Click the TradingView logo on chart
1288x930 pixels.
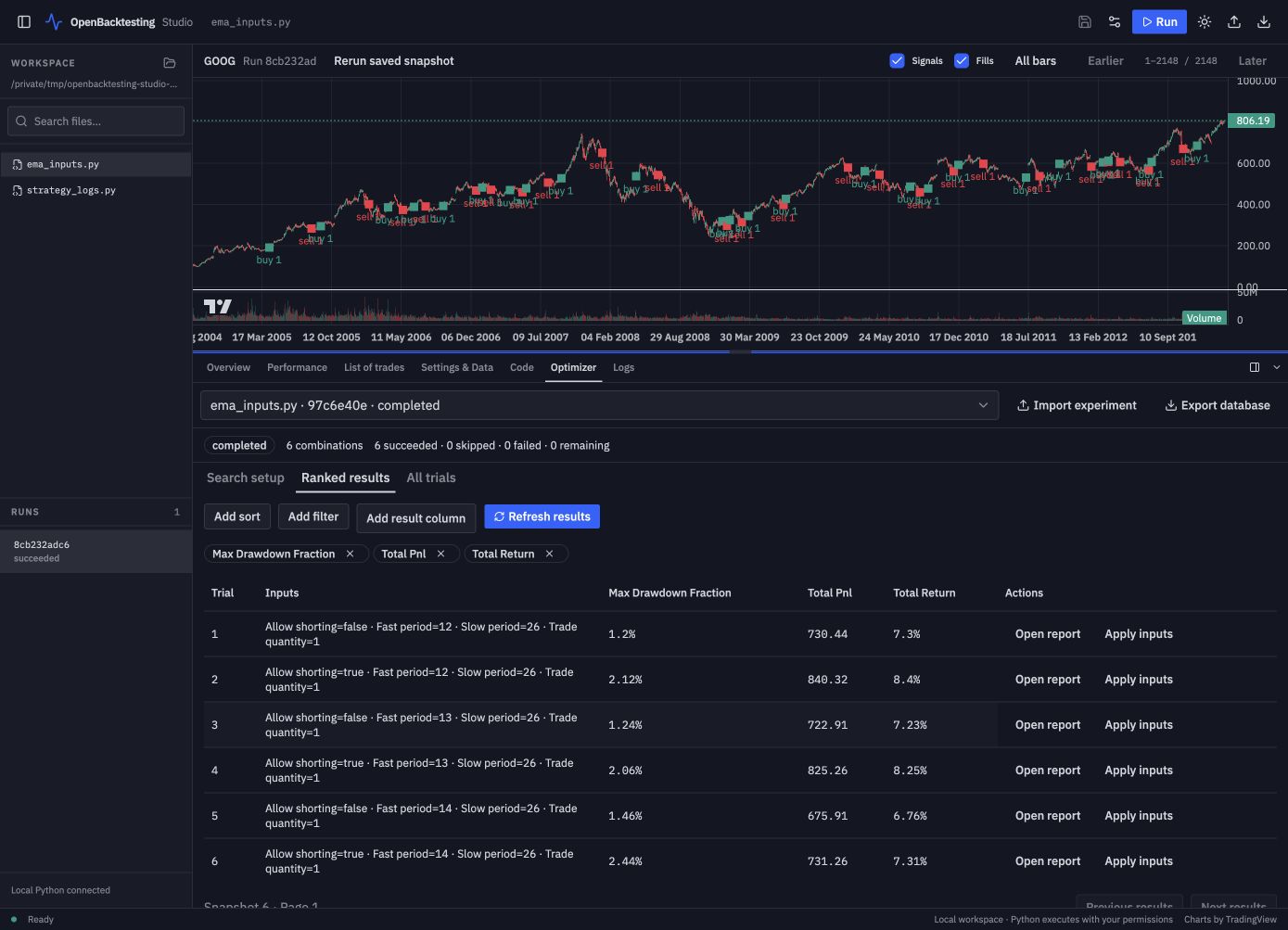click(x=218, y=306)
